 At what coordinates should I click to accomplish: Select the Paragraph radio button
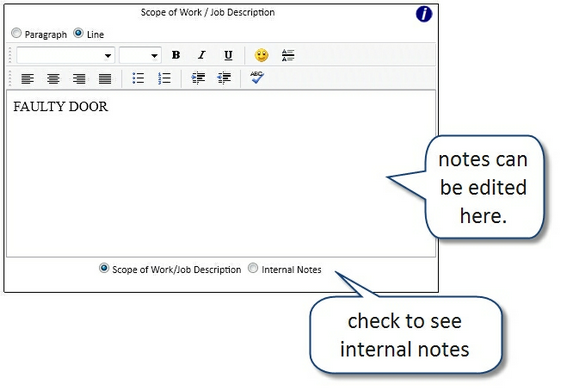coord(16,33)
